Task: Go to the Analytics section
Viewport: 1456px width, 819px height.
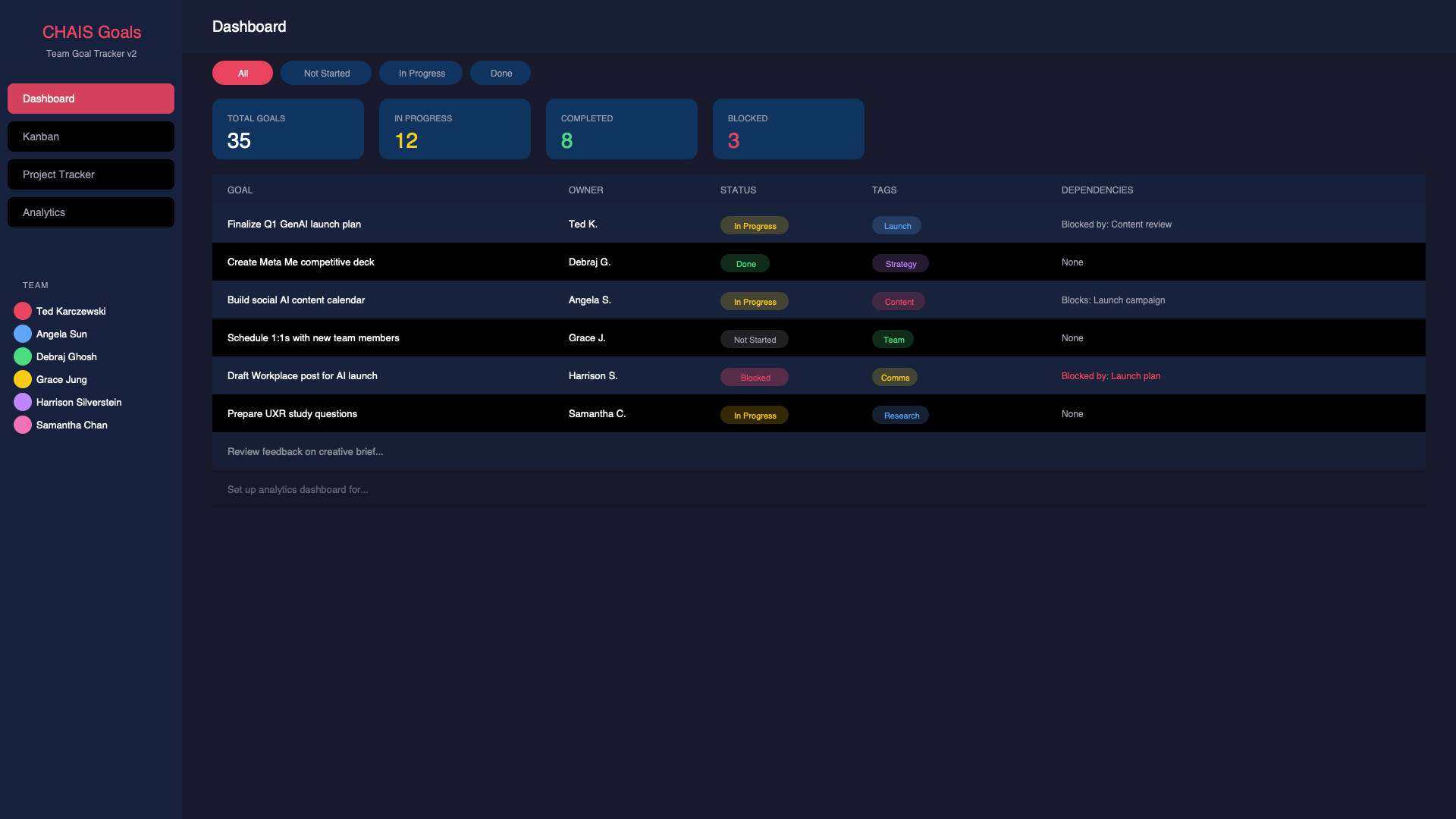Action: coord(91,212)
